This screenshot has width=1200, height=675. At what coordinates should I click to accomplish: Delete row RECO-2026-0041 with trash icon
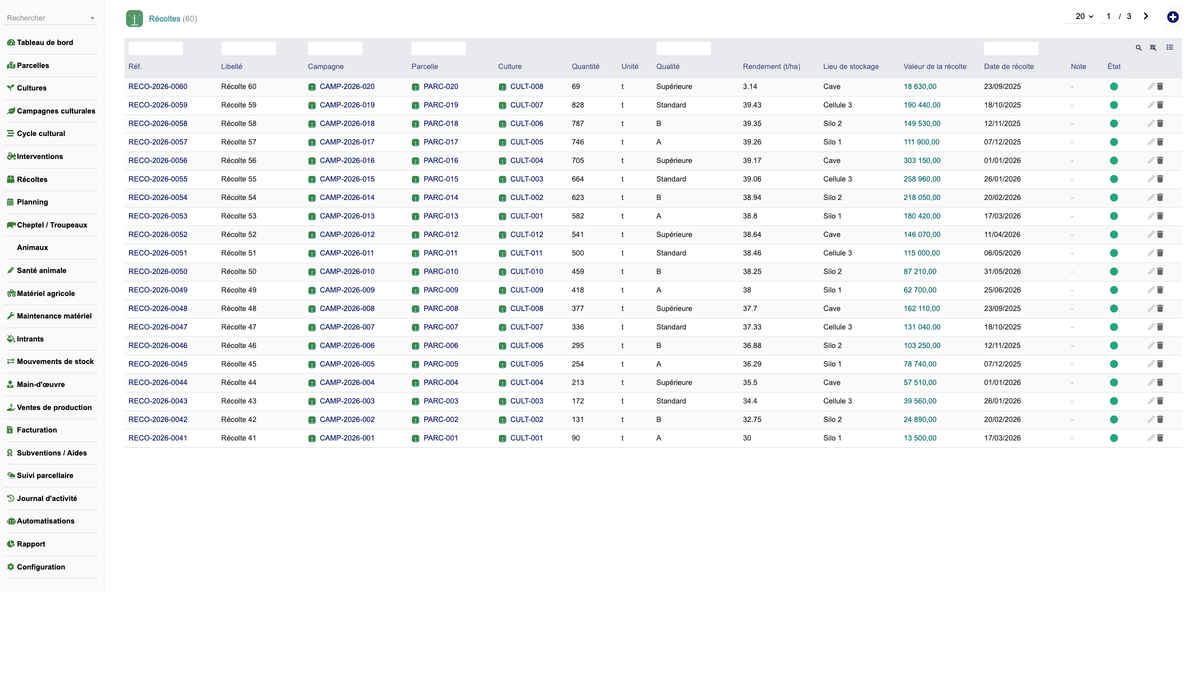[x=1160, y=438]
